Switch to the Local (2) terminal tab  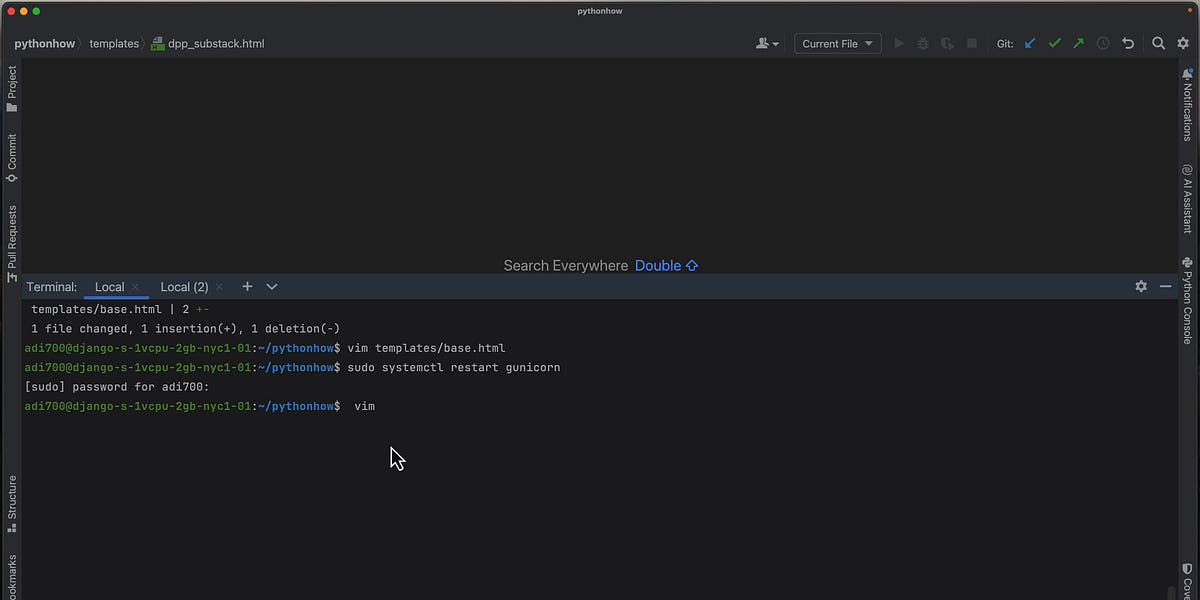(x=185, y=287)
